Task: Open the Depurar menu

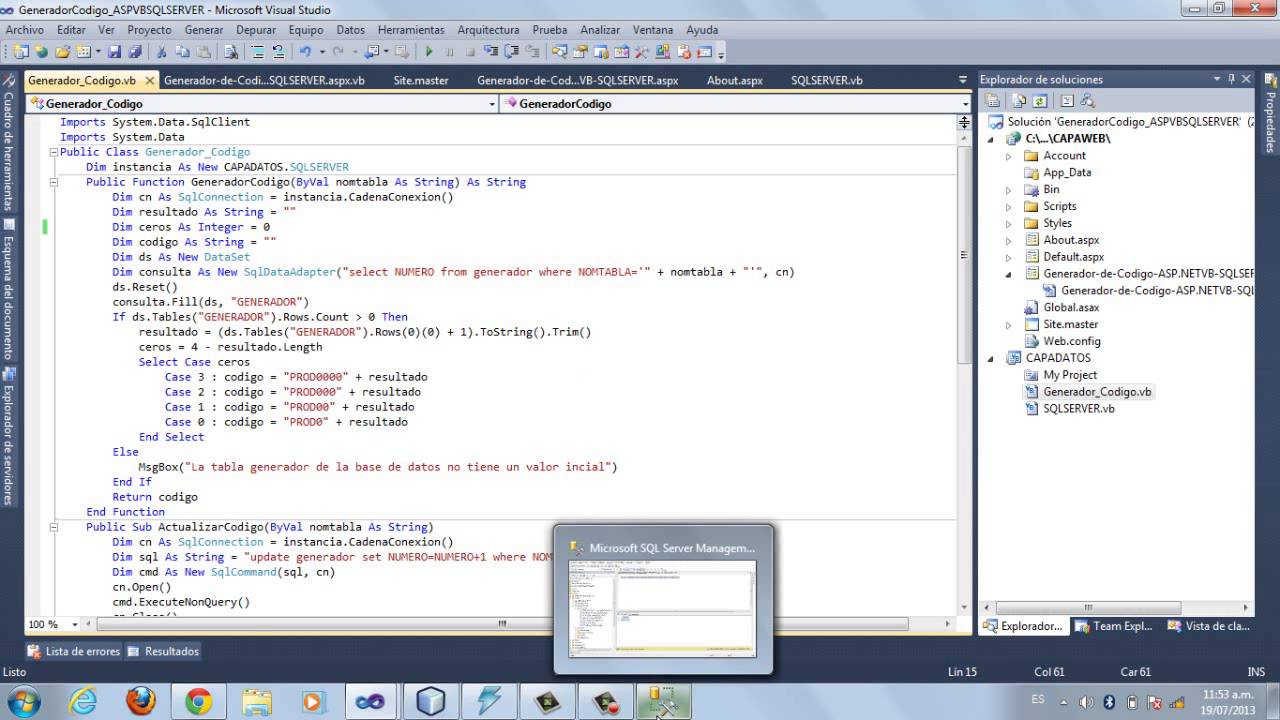Action: pos(256,30)
